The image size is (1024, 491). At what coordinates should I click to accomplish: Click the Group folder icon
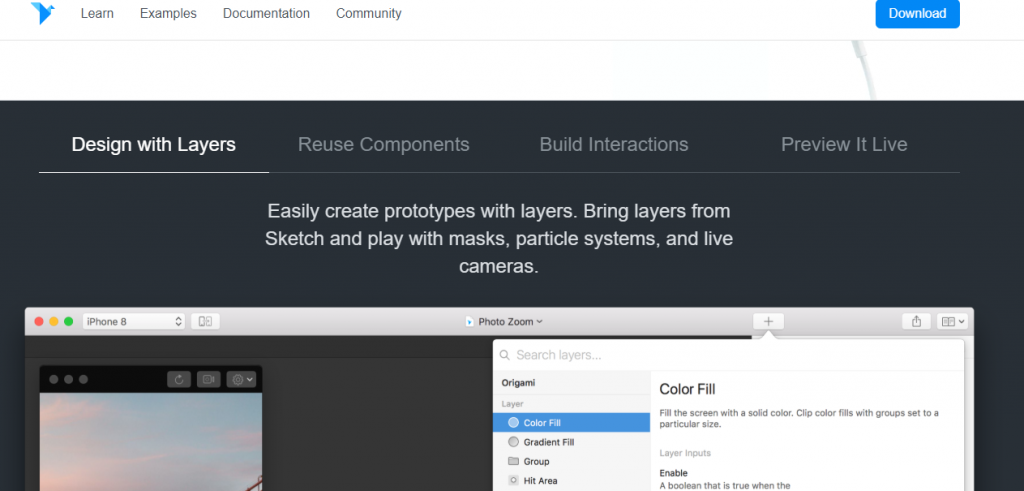(x=513, y=461)
